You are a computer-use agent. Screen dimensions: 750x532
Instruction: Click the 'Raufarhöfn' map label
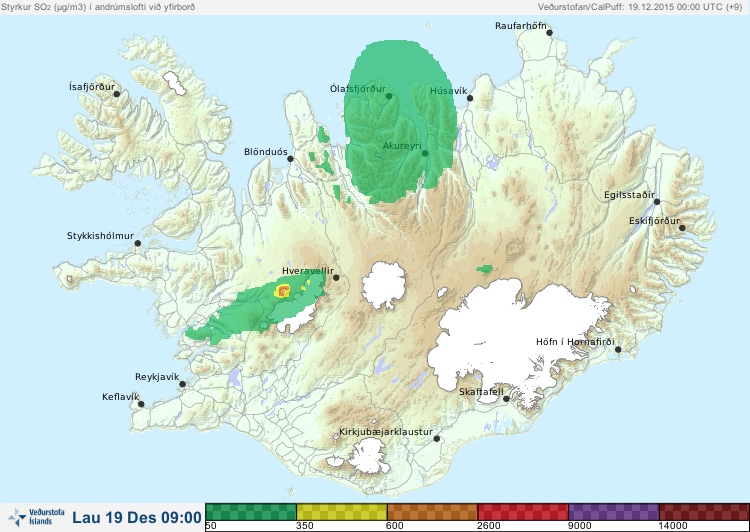tap(520, 26)
